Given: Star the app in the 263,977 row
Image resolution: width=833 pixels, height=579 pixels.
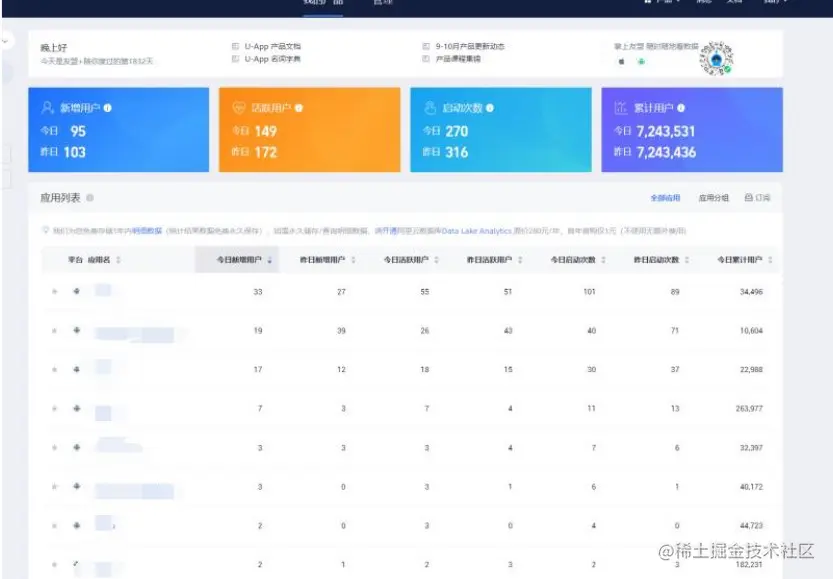Looking at the screenshot, I should pos(54,408).
